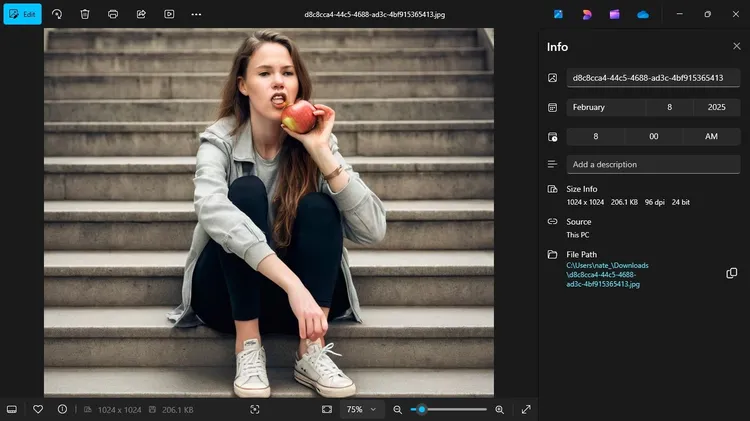Click the zoom out magnifier icon
This screenshot has height=421, width=750.
(x=397, y=410)
